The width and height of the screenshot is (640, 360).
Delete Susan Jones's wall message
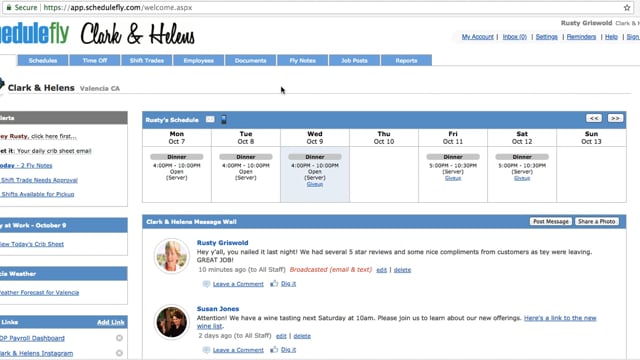point(302,336)
